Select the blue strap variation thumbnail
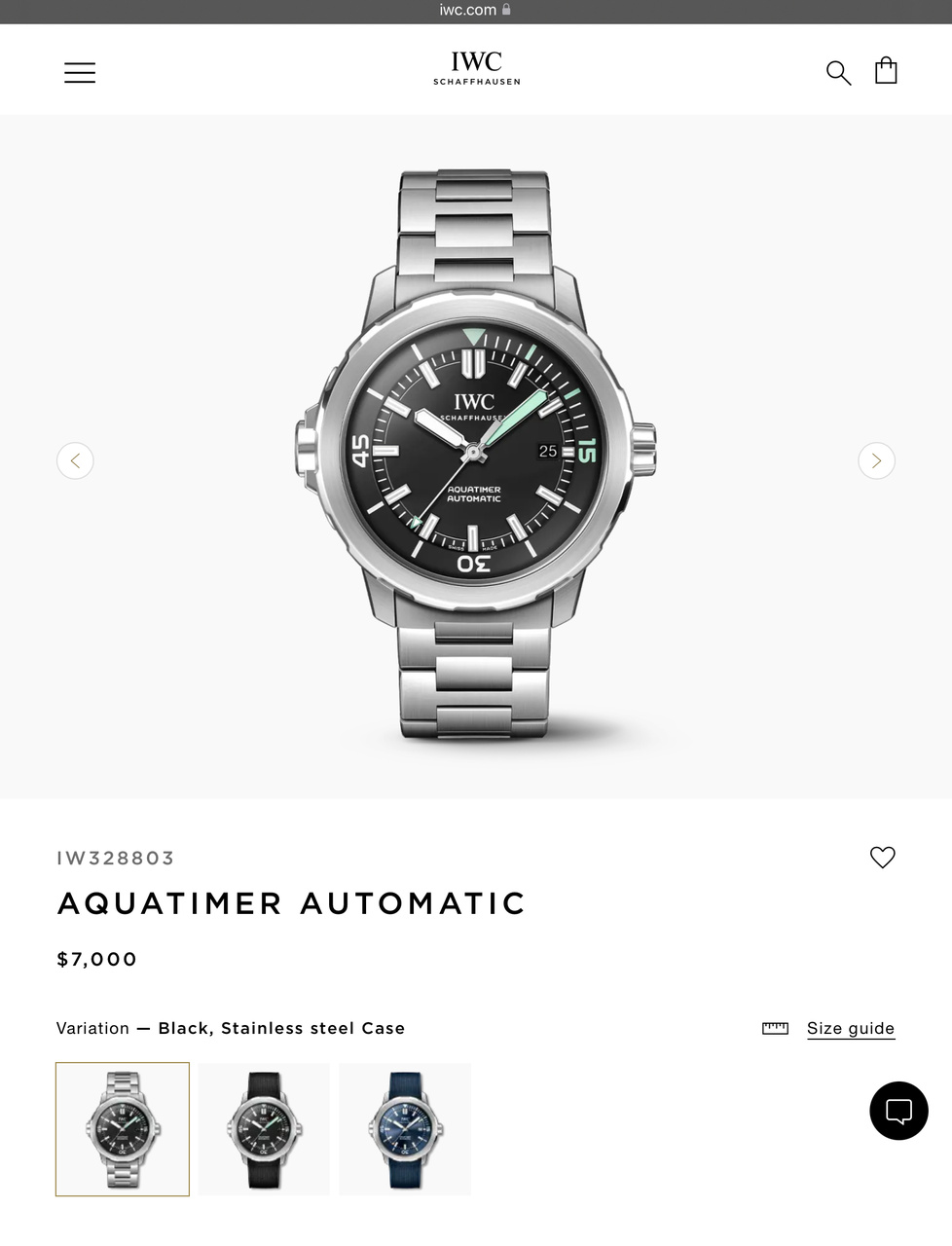The width and height of the screenshot is (952, 1246). point(405,1129)
